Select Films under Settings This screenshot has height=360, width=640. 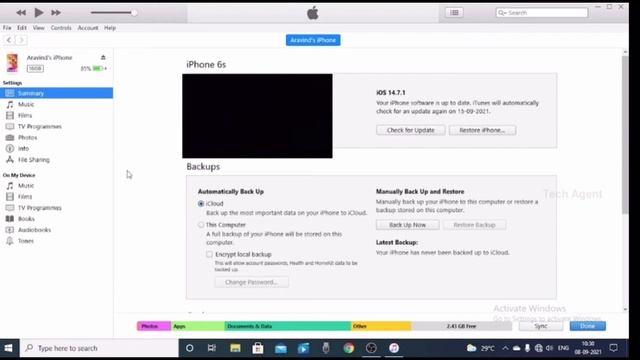(56, 116)
